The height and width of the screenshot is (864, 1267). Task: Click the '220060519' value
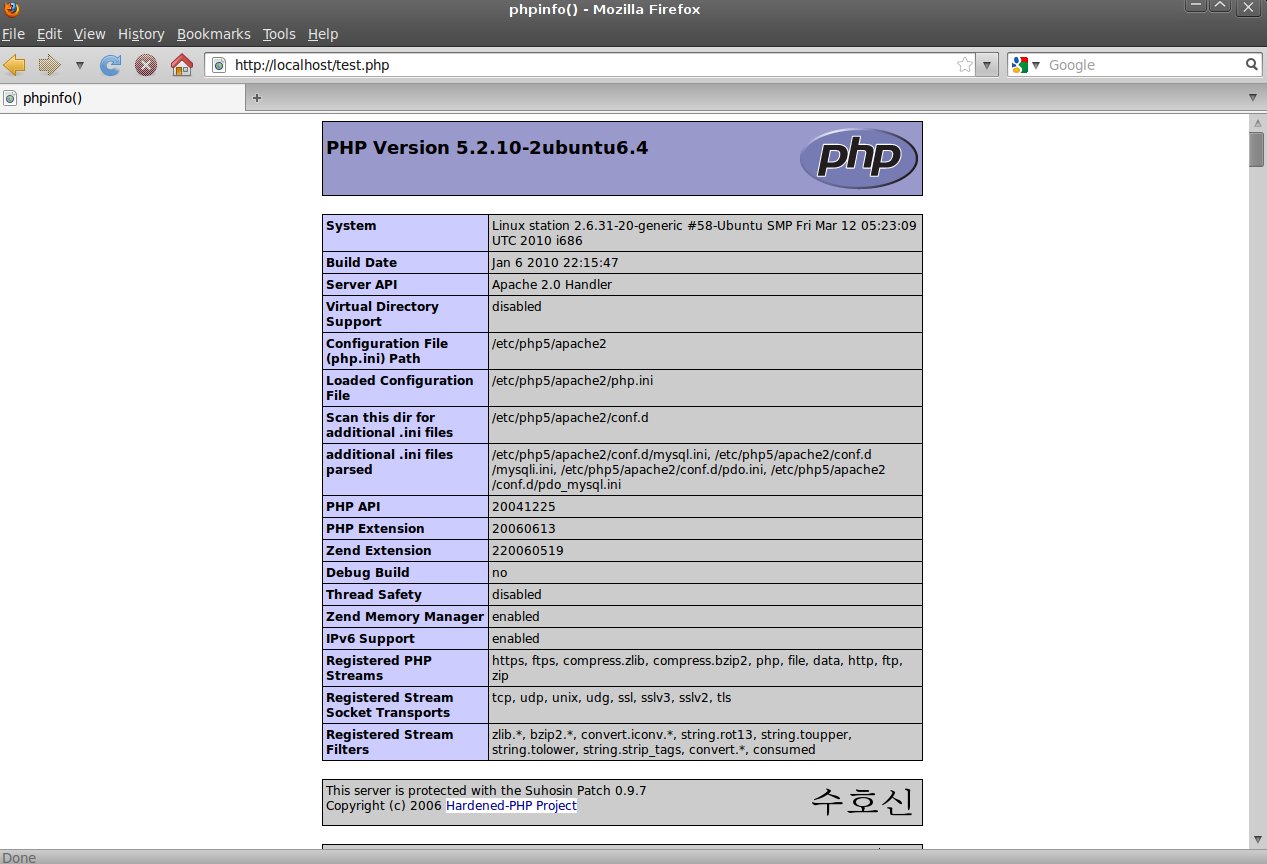click(x=527, y=551)
